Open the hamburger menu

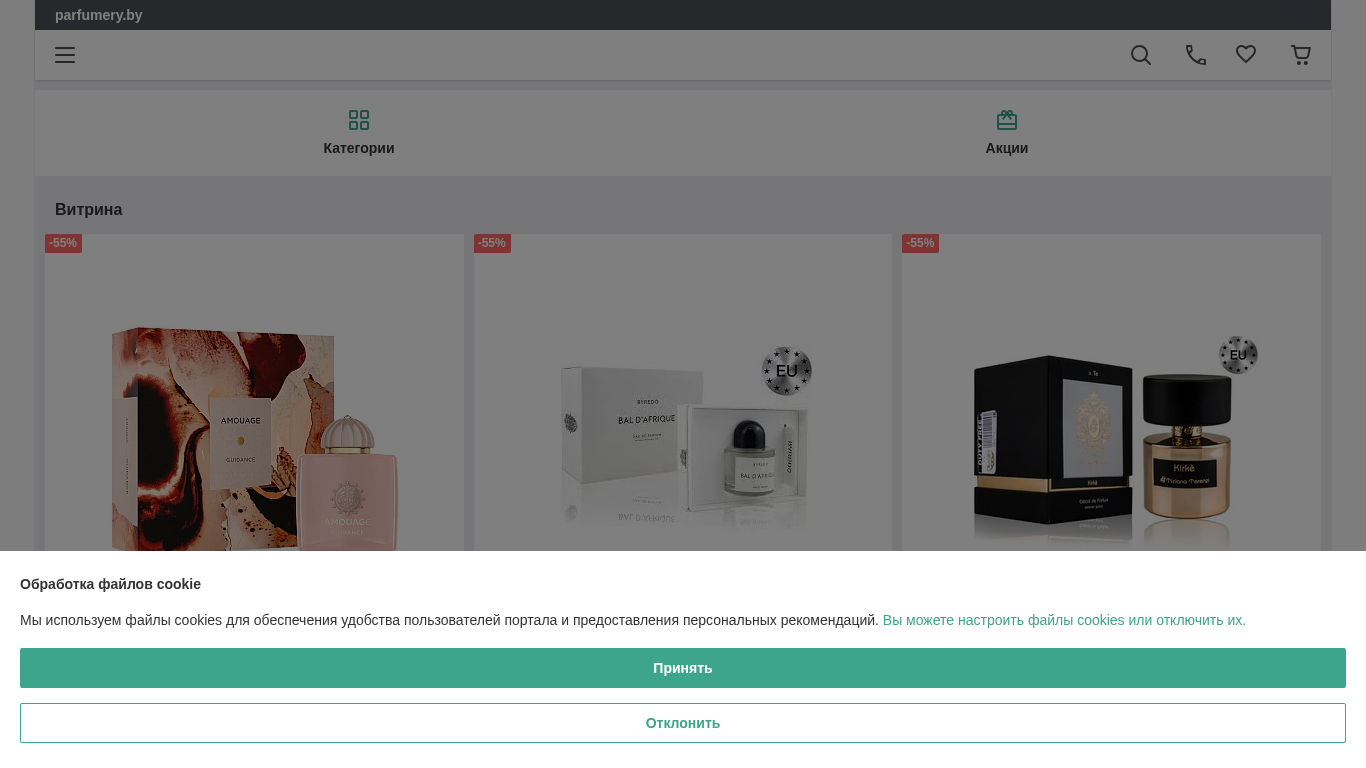65,55
